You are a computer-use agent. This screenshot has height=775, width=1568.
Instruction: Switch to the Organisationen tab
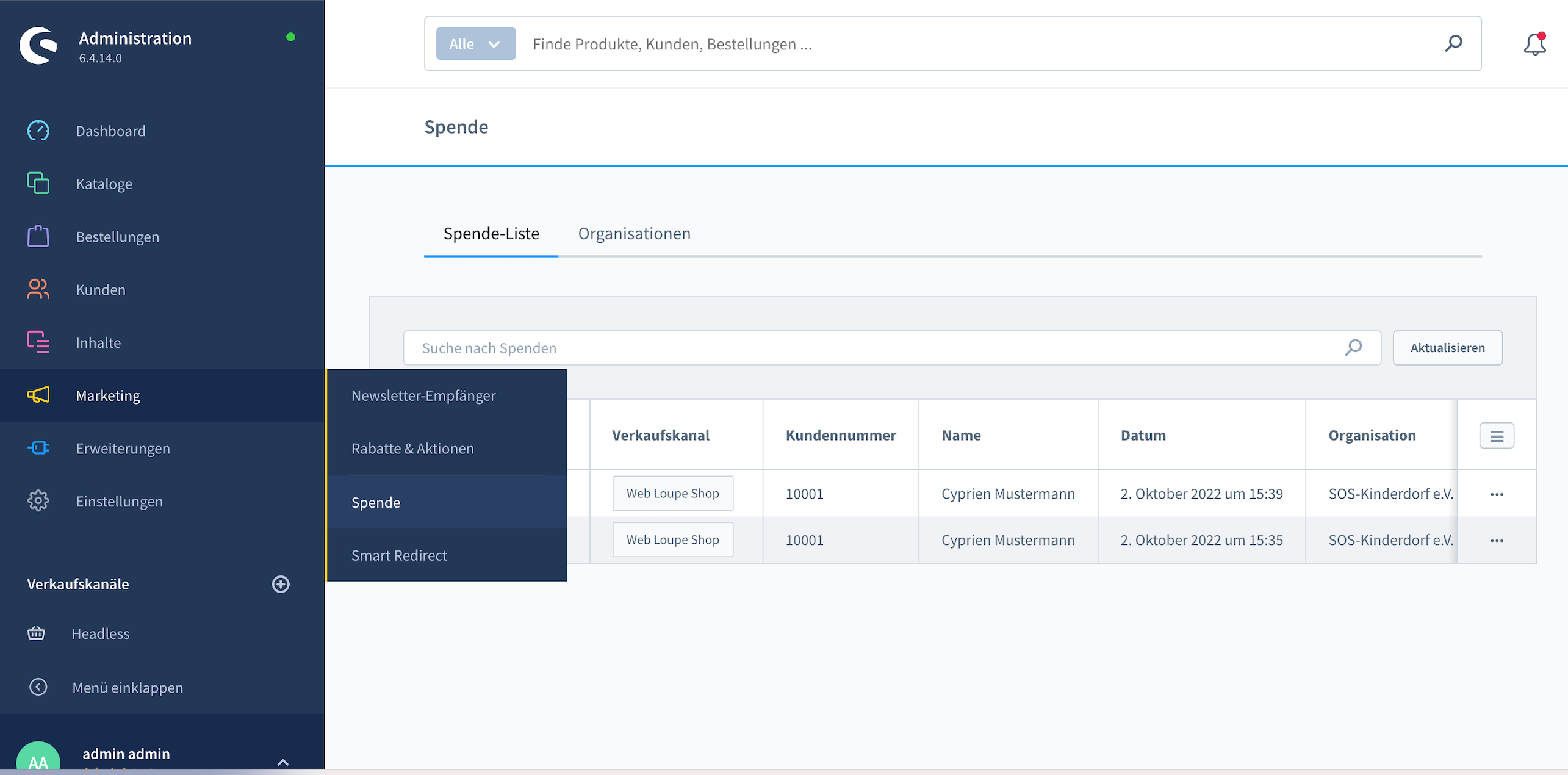pos(634,233)
